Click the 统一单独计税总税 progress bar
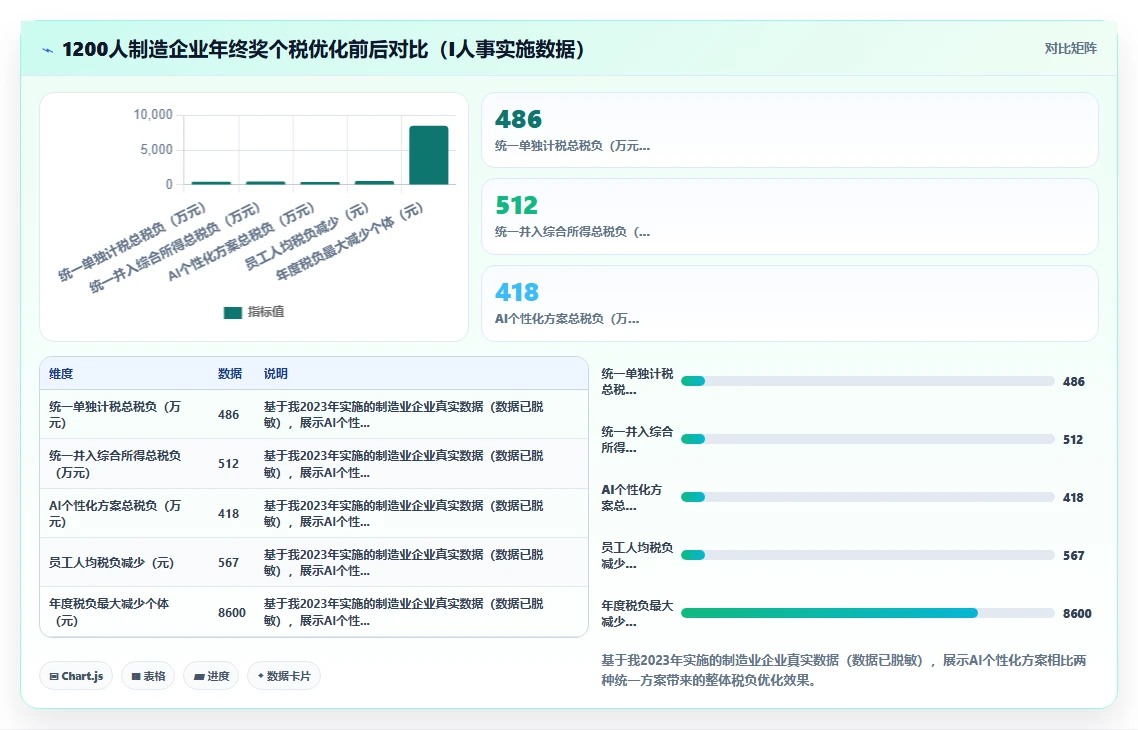1138x730 pixels. pyautogui.click(x=867, y=381)
